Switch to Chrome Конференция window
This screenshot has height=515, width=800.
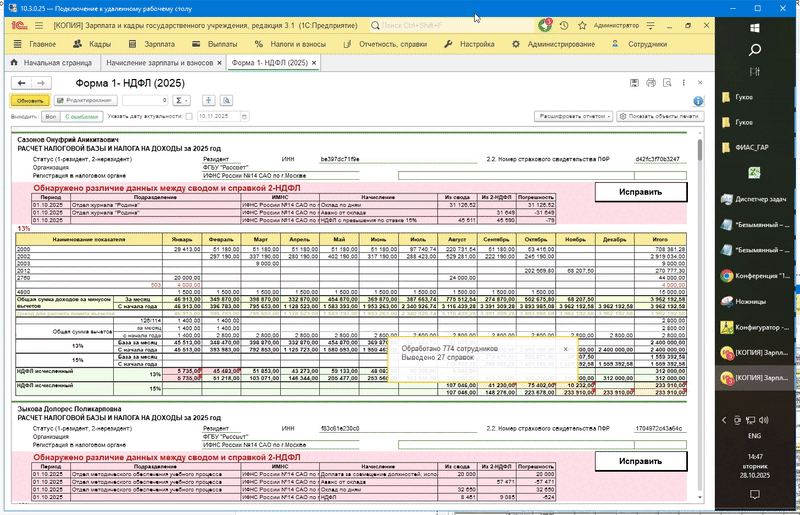click(756, 276)
